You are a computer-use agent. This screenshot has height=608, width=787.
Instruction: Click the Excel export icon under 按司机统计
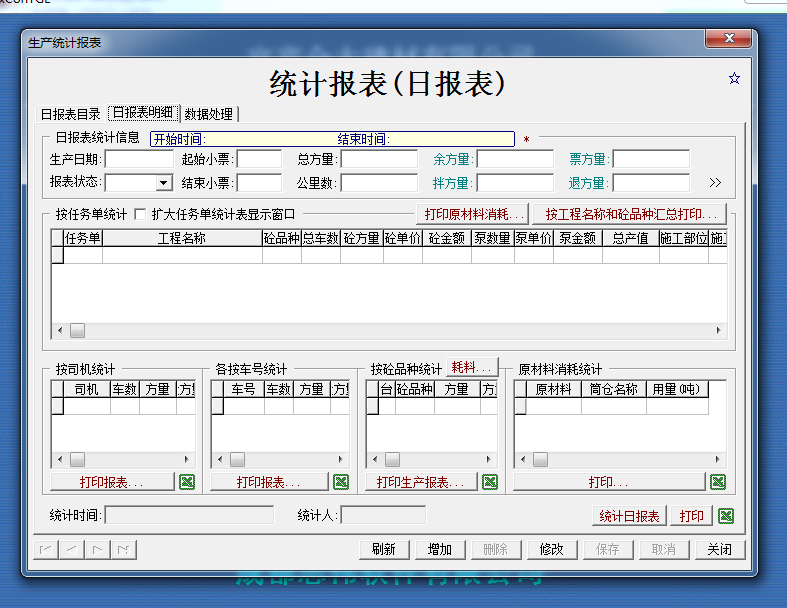click(x=187, y=482)
